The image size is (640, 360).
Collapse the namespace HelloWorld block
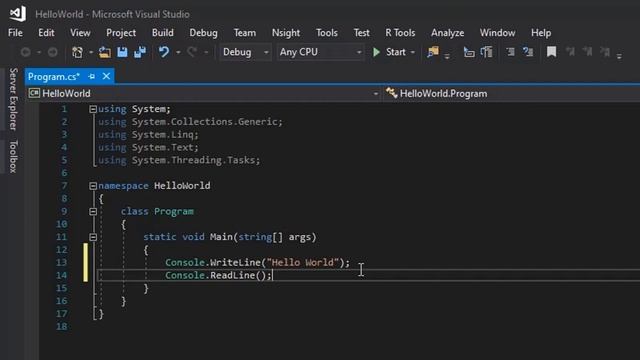(93, 186)
